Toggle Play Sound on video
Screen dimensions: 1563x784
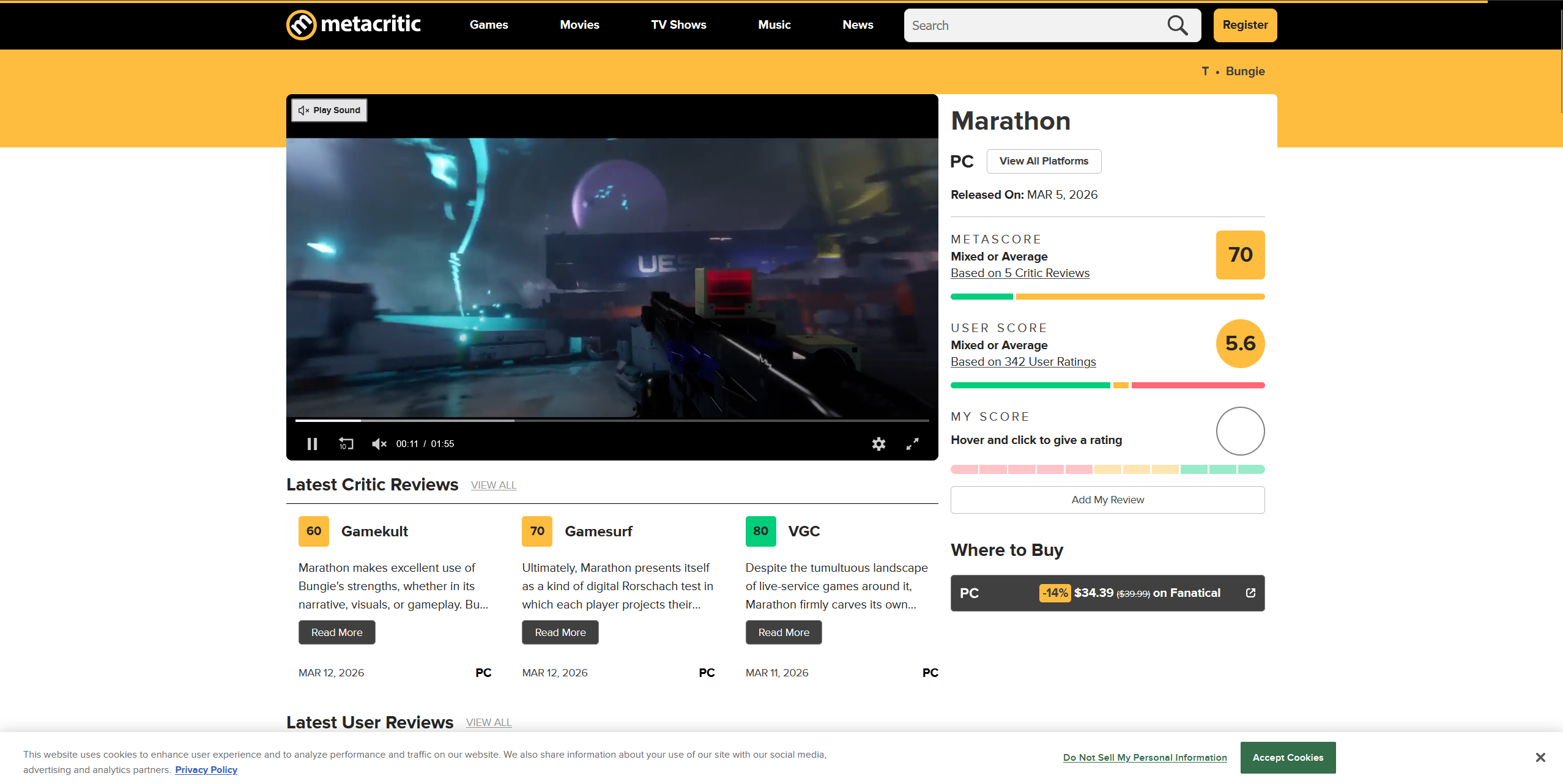coord(329,110)
